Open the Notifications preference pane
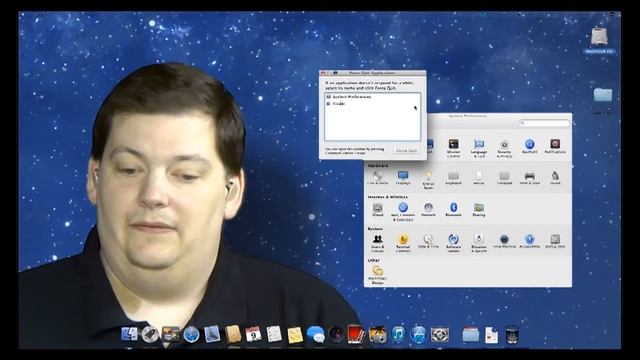 [x=555, y=146]
